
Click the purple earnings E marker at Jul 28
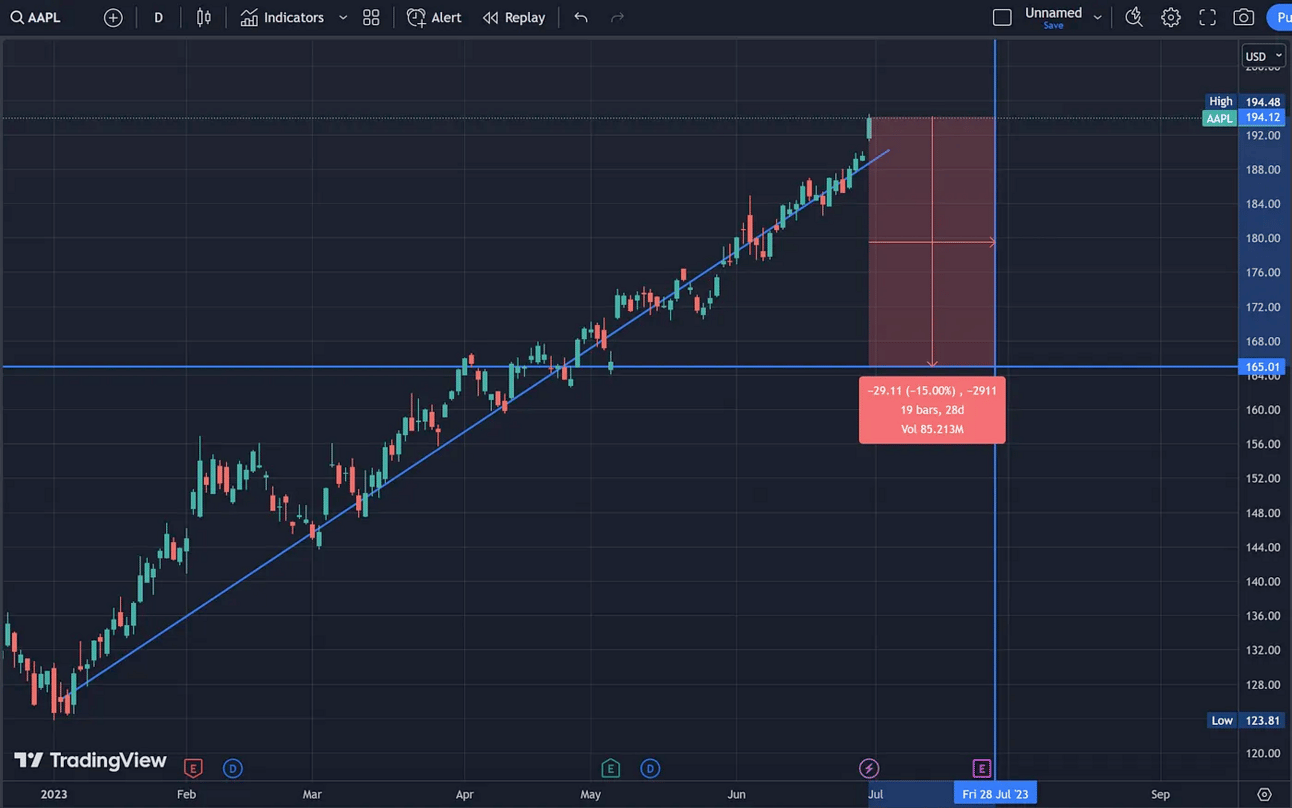981,768
